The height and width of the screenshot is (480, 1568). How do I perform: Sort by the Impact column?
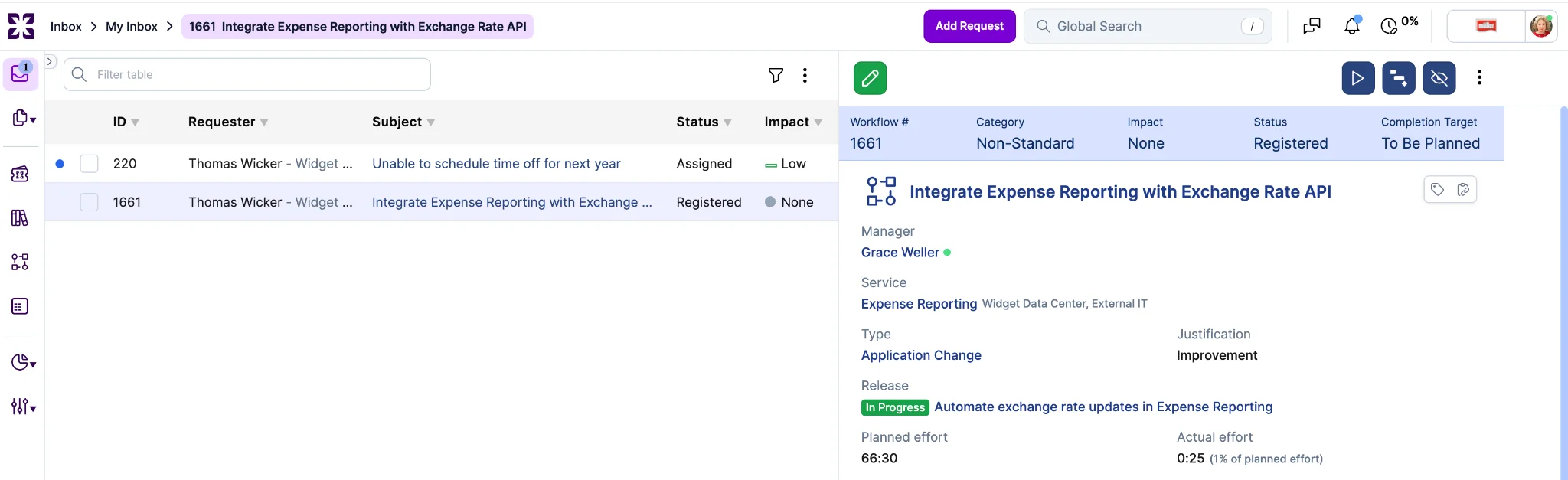tap(793, 122)
